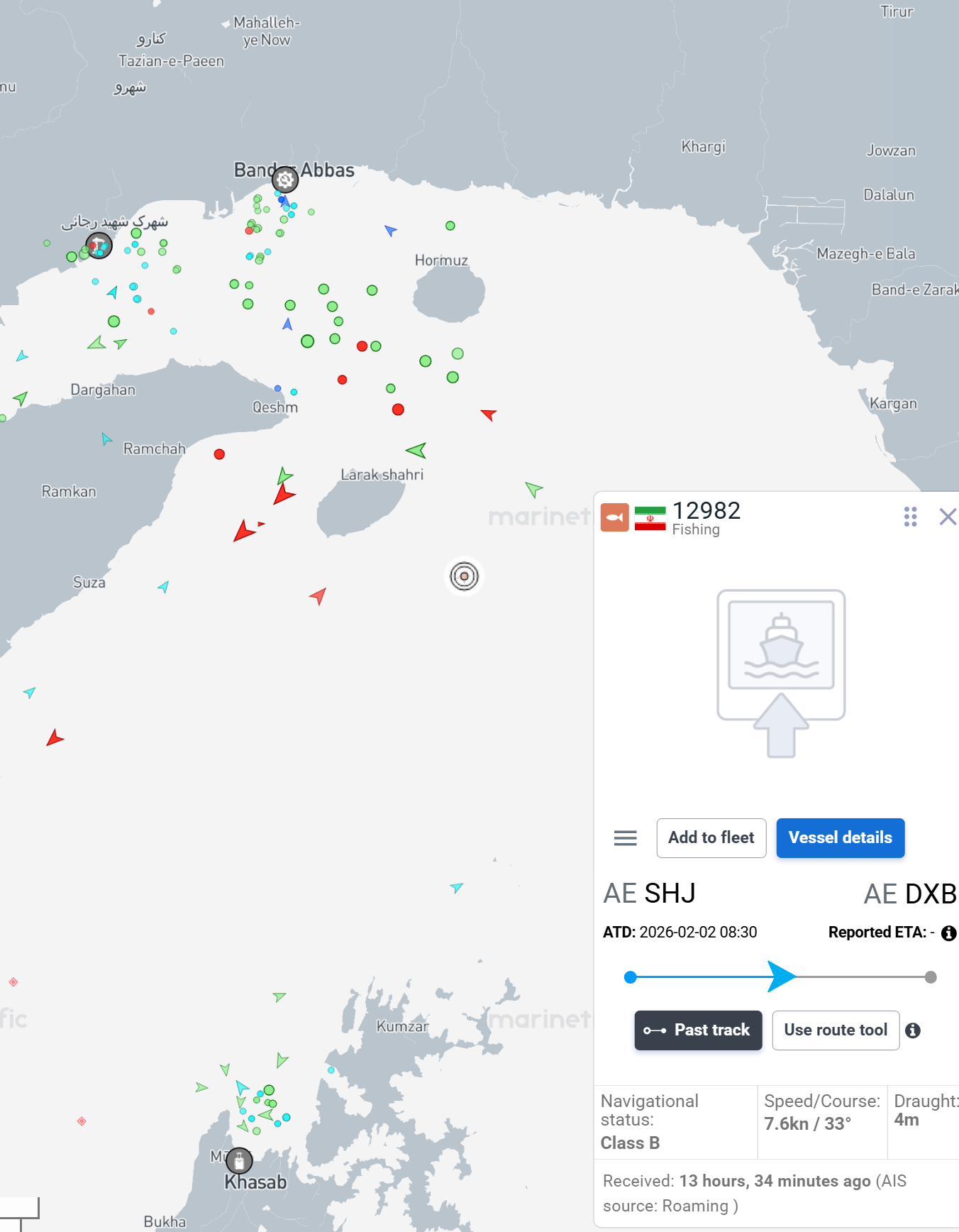Screen dimensions: 959x1232
Task: Click the grey destination dot on voyage line
Action: (931, 977)
